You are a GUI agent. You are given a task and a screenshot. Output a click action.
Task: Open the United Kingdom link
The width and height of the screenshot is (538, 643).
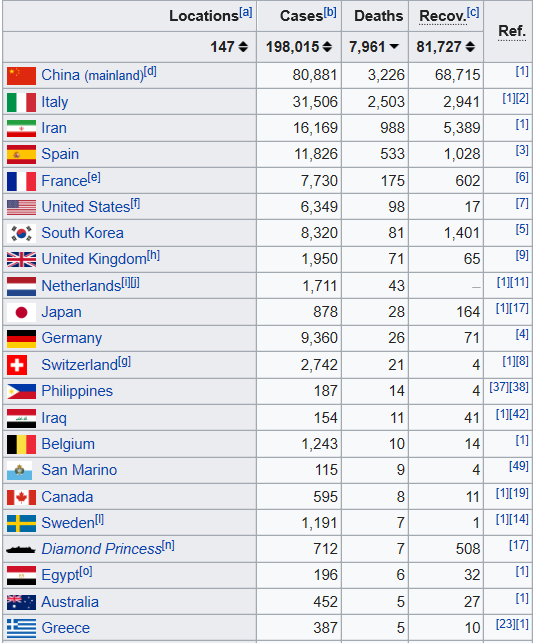point(94,260)
